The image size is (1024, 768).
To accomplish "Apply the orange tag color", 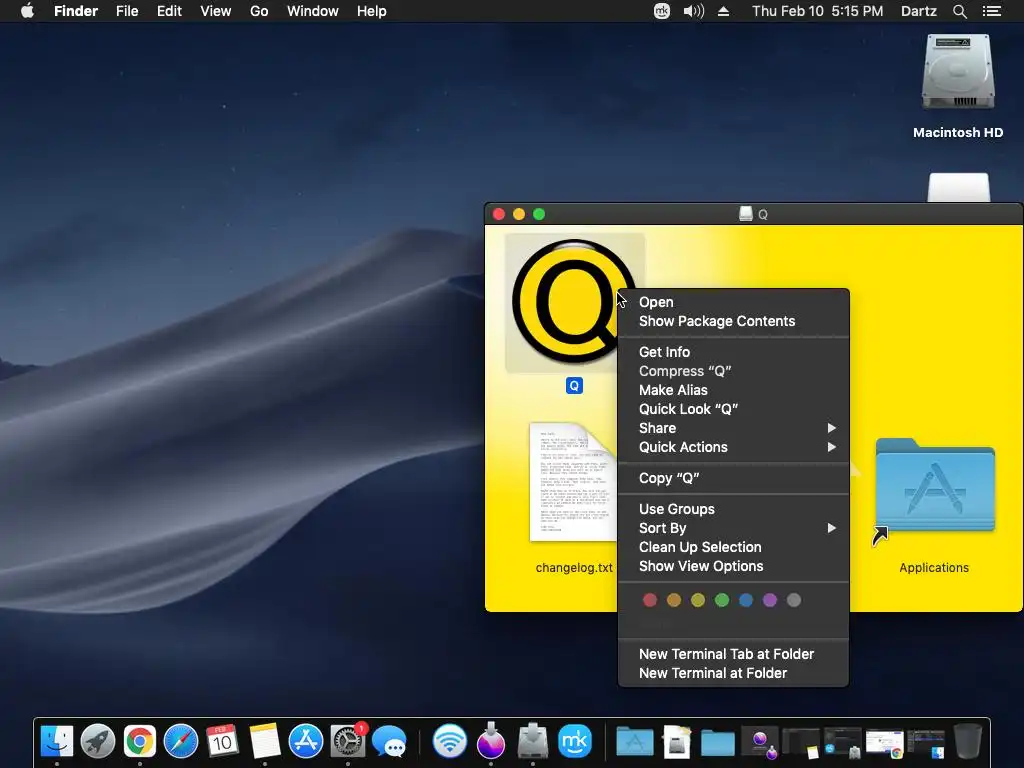I will (x=674, y=600).
